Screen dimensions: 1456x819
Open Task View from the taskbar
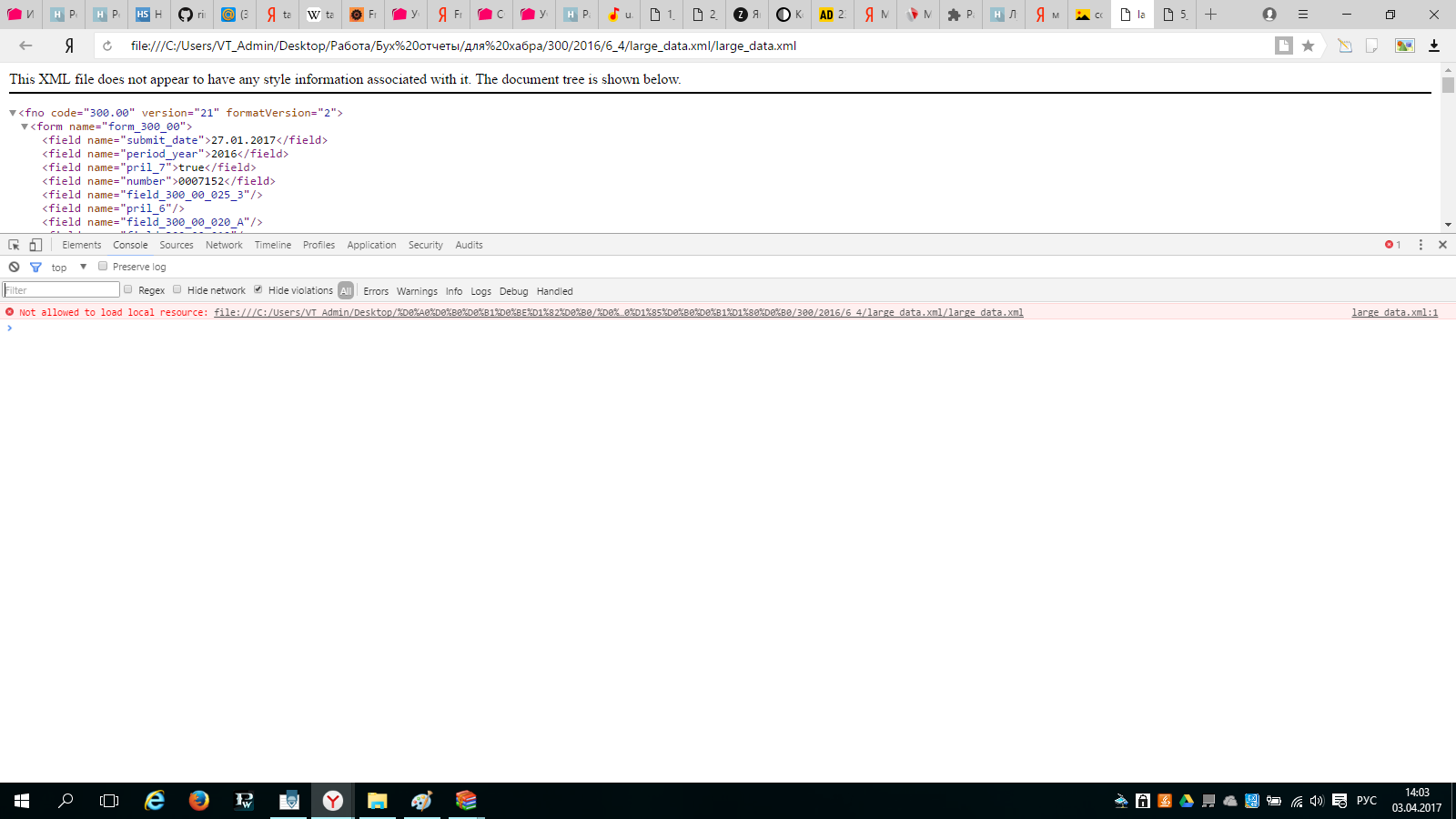[x=109, y=801]
